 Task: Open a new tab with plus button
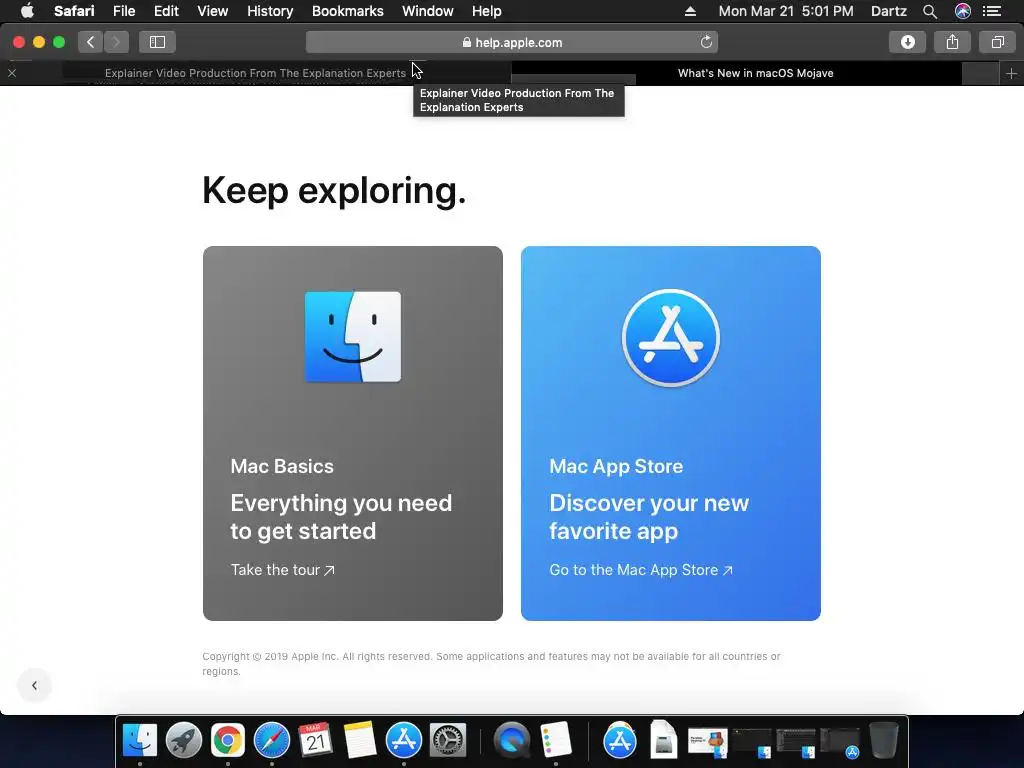[1011, 74]
